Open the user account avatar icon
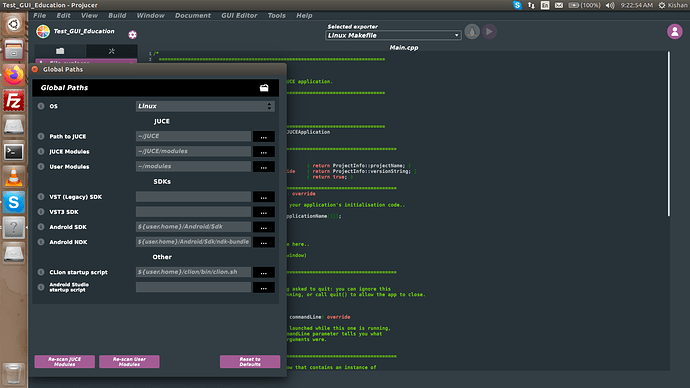 tap(675, 32)
